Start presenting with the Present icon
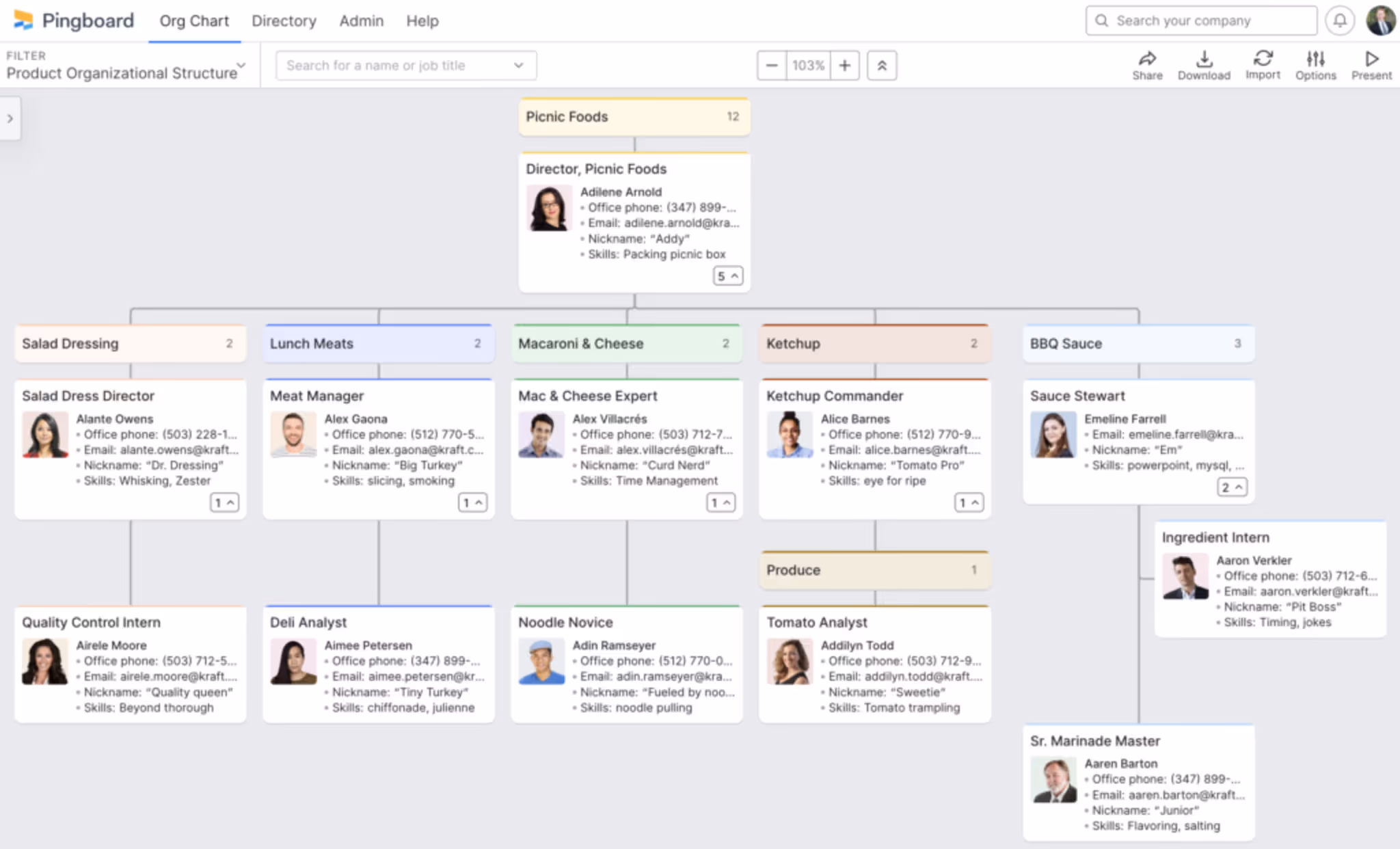This screenshot has height=849, width=1400. tap(1371, 65)
